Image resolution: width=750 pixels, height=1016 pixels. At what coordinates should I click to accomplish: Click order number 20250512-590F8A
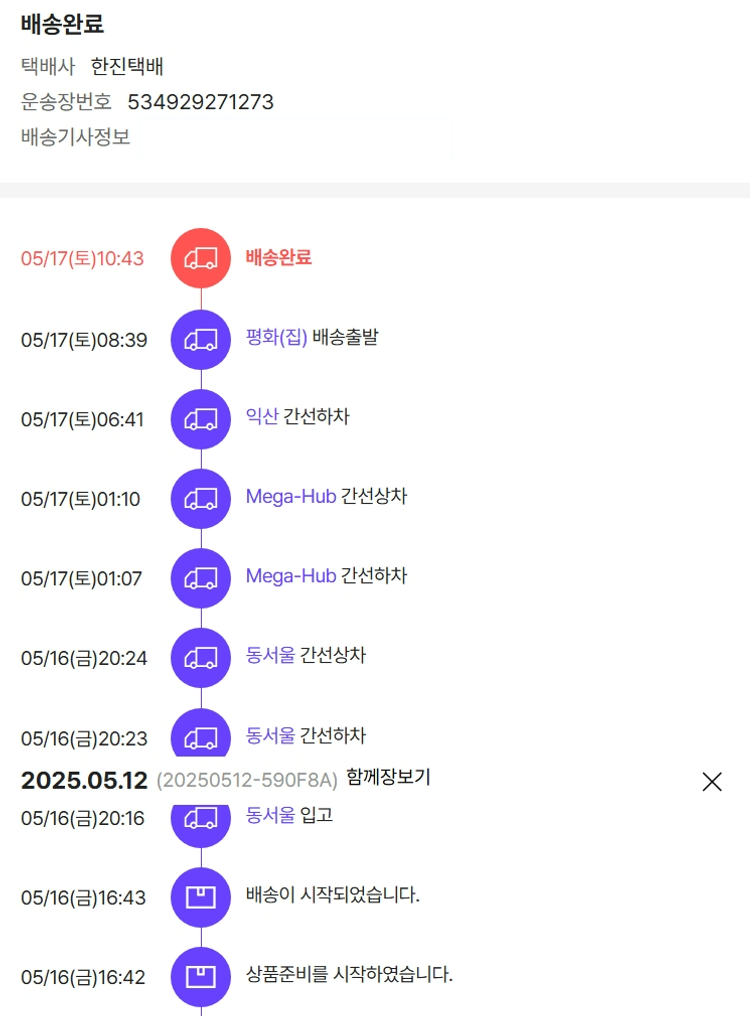pos(247,781)
